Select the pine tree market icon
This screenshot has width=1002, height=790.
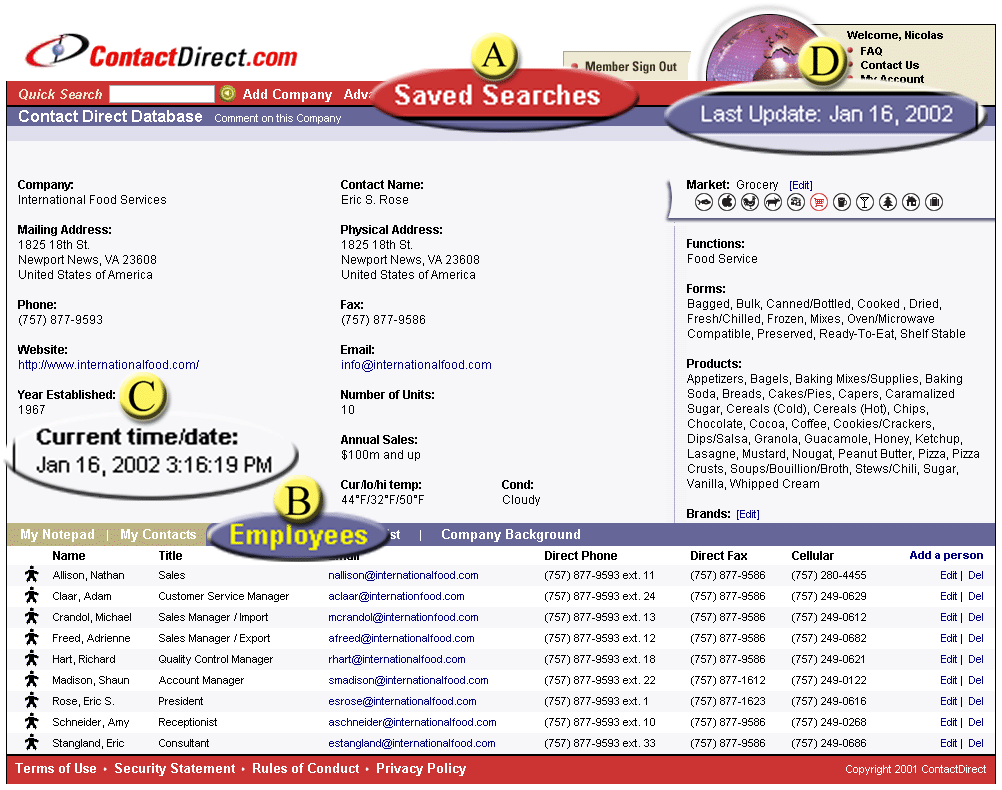(888, 203)
